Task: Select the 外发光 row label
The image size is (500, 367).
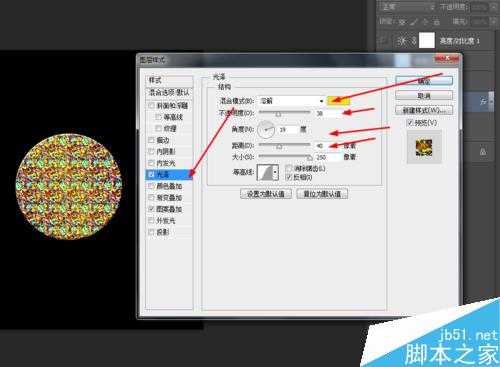Action: point(166,220)
